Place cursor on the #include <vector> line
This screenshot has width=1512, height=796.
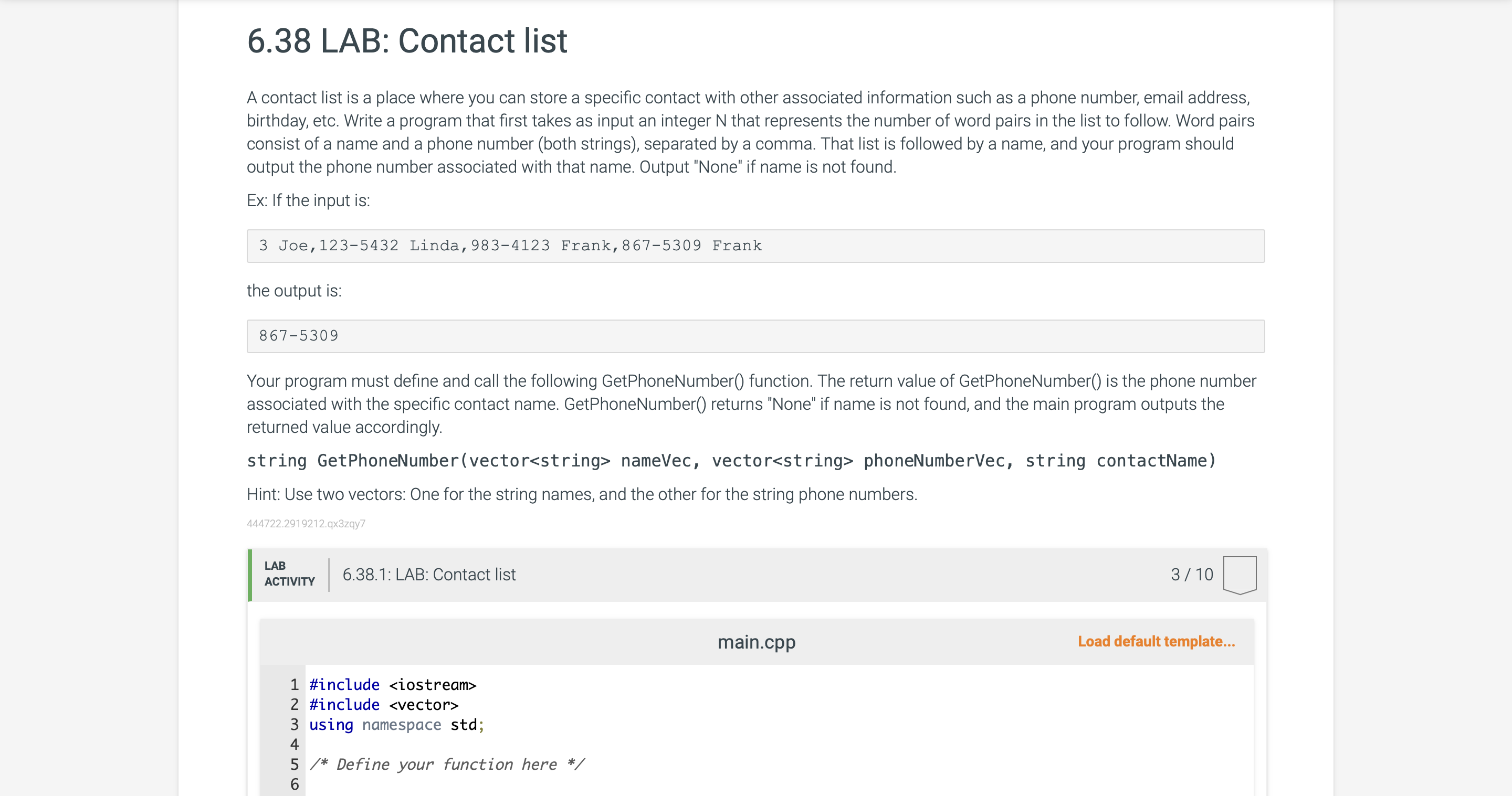[x=384, y=705]
